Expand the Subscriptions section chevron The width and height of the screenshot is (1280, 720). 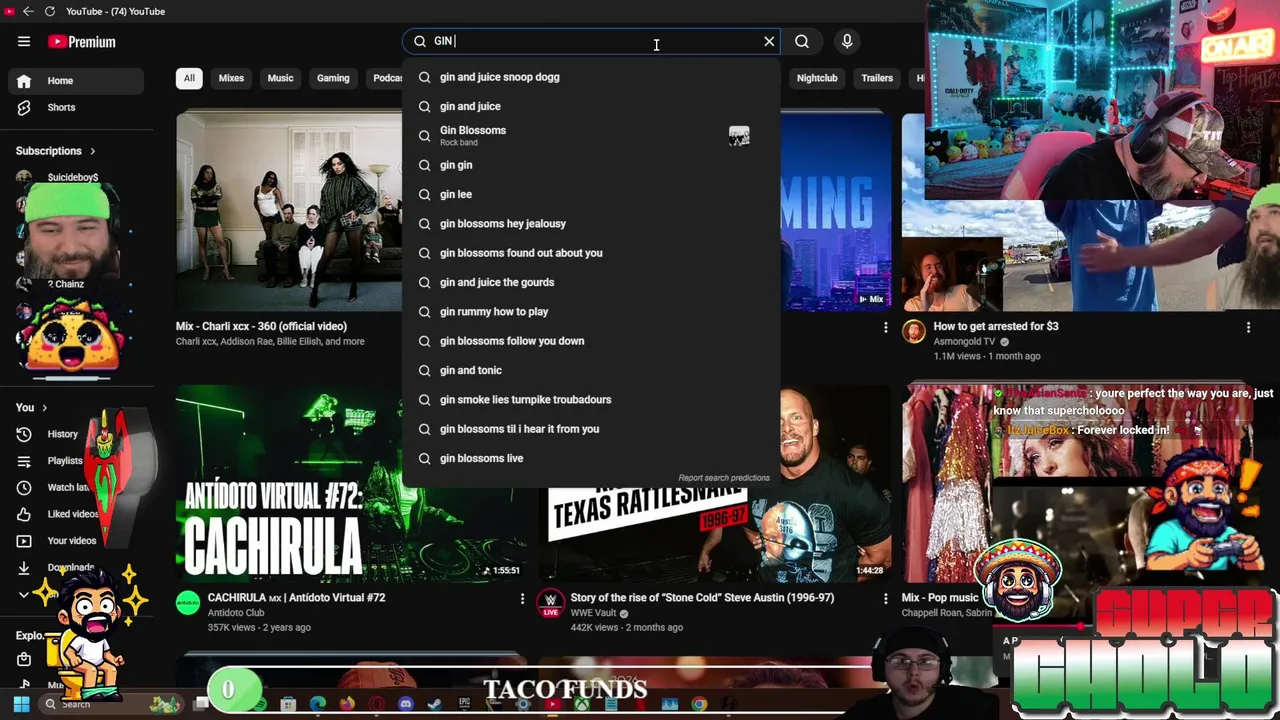[x=92, y=151]
